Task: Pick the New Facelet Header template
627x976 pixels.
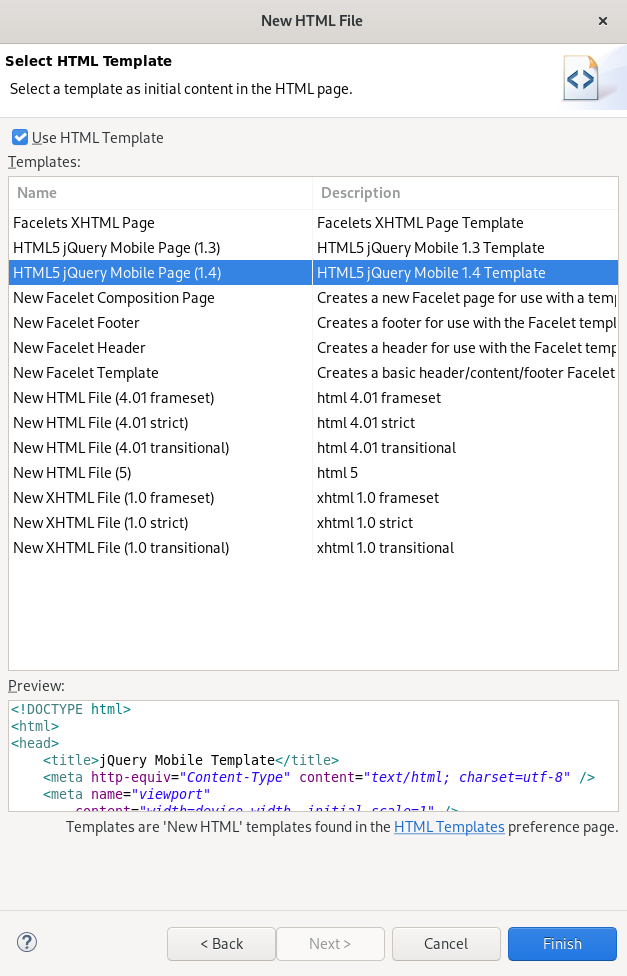Action: pos(79,348)
